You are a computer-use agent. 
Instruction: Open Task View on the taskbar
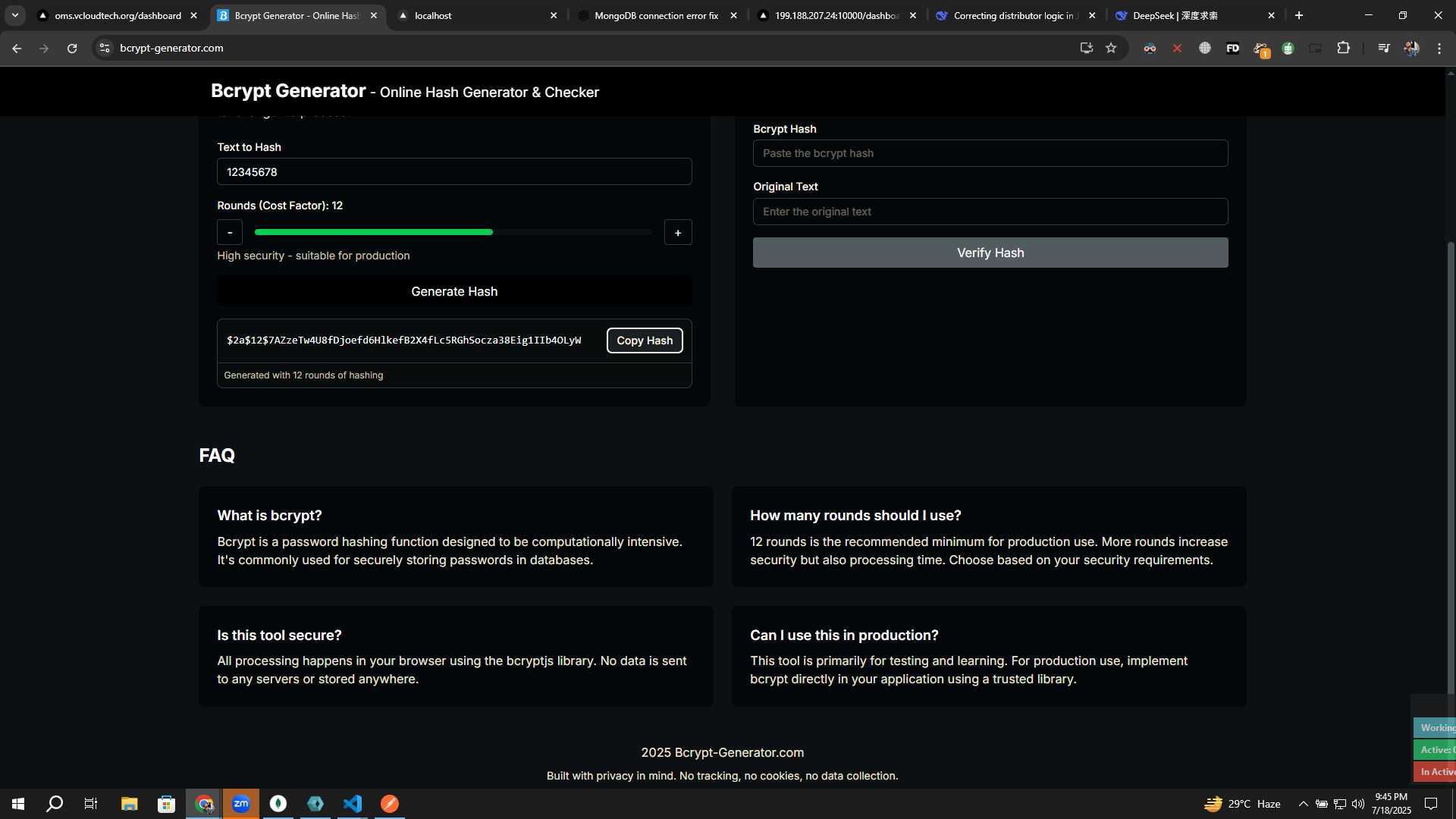pyautogui.click(x=91, y=804)
